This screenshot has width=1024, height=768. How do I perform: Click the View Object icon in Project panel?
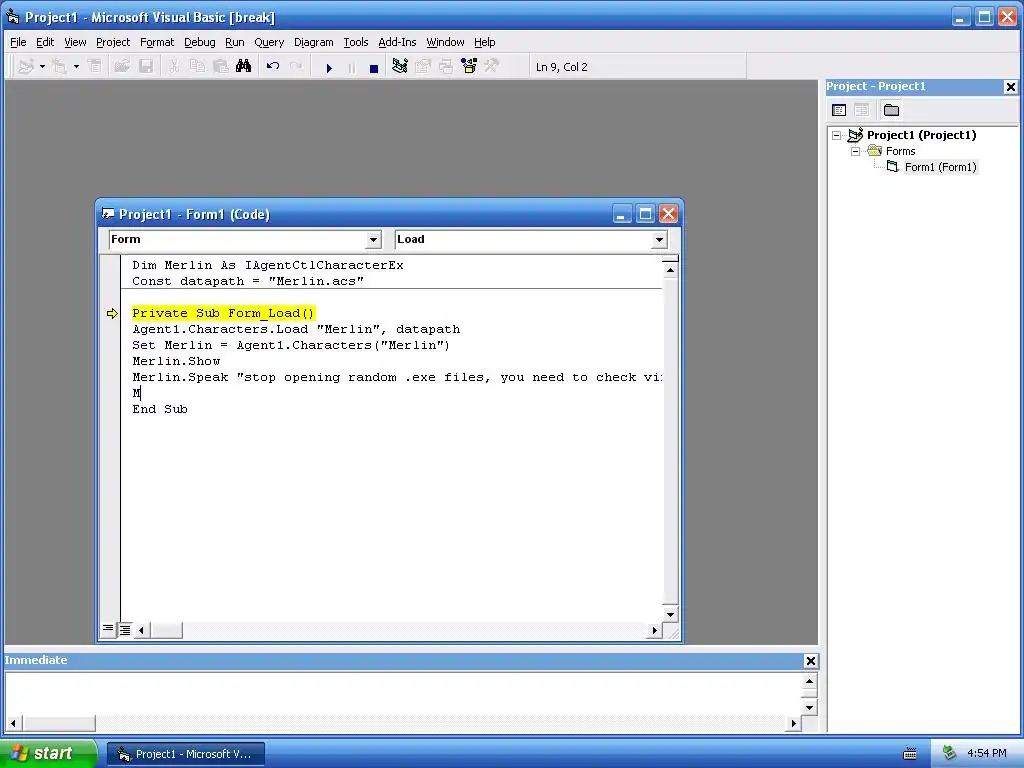tap(862, 110)
